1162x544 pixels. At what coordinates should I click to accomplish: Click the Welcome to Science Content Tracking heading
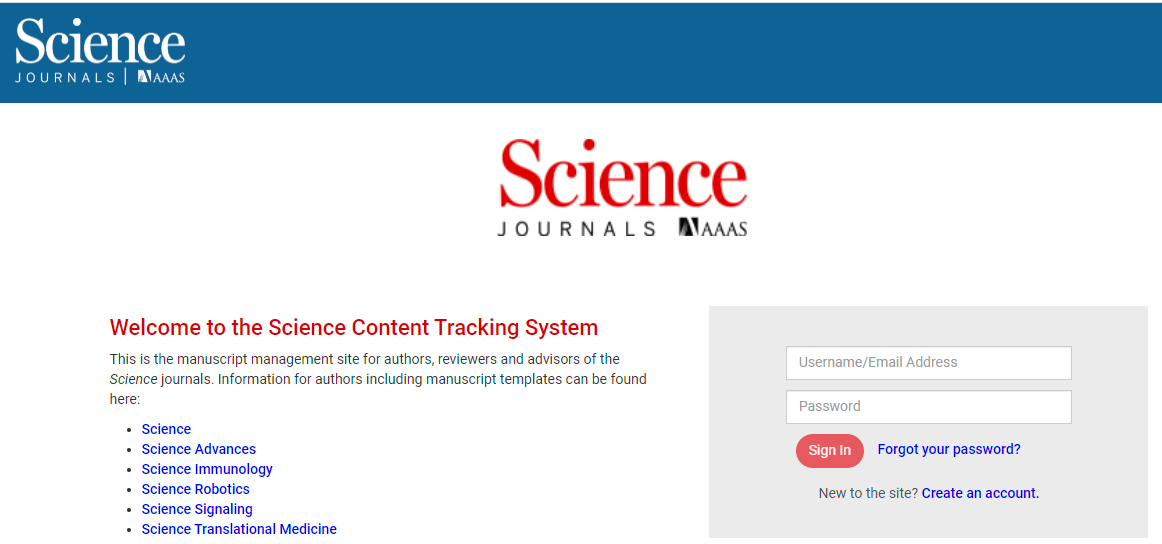coord(354,327)
